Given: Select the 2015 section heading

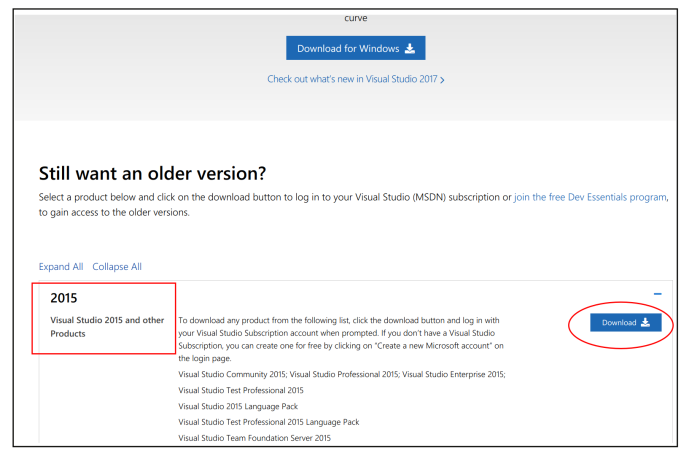Looking at the screenshot, I should click(64, 298).
